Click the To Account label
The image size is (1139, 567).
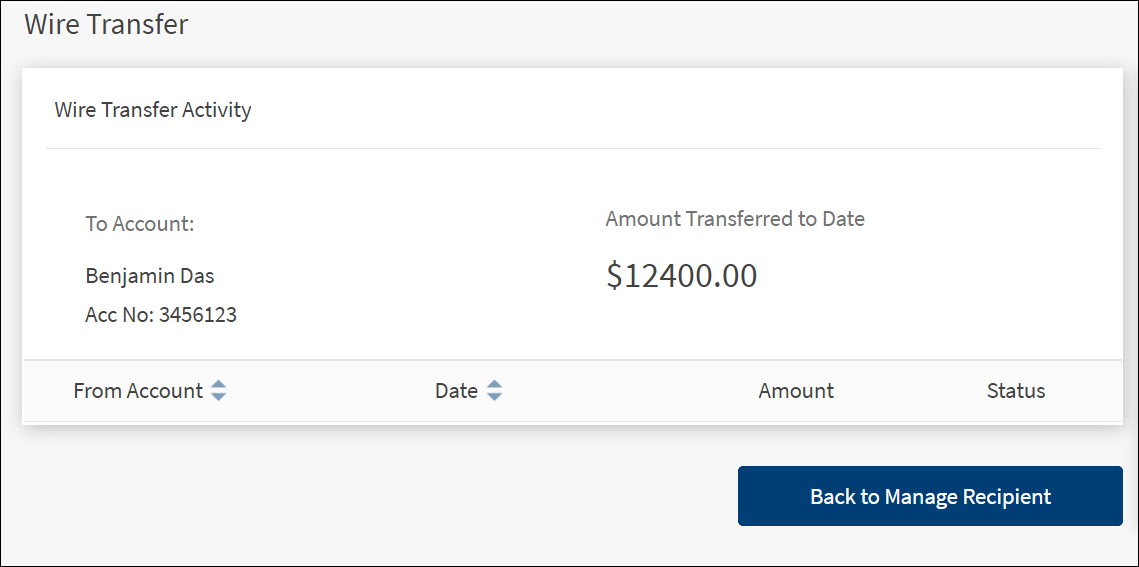click(x=140, y=224)
